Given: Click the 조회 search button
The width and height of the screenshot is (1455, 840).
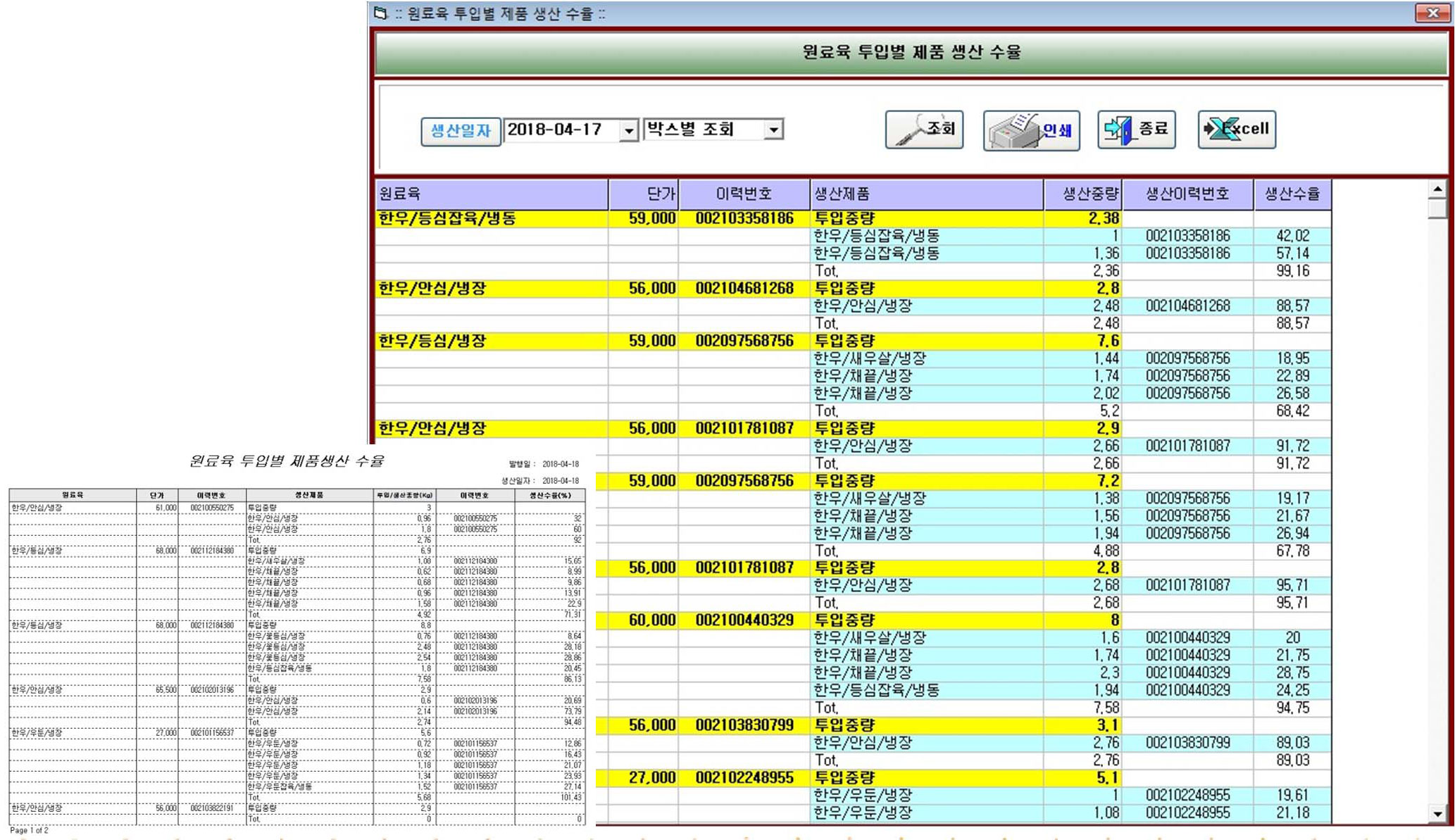Looking at the screenshot, I should point(924,130).
